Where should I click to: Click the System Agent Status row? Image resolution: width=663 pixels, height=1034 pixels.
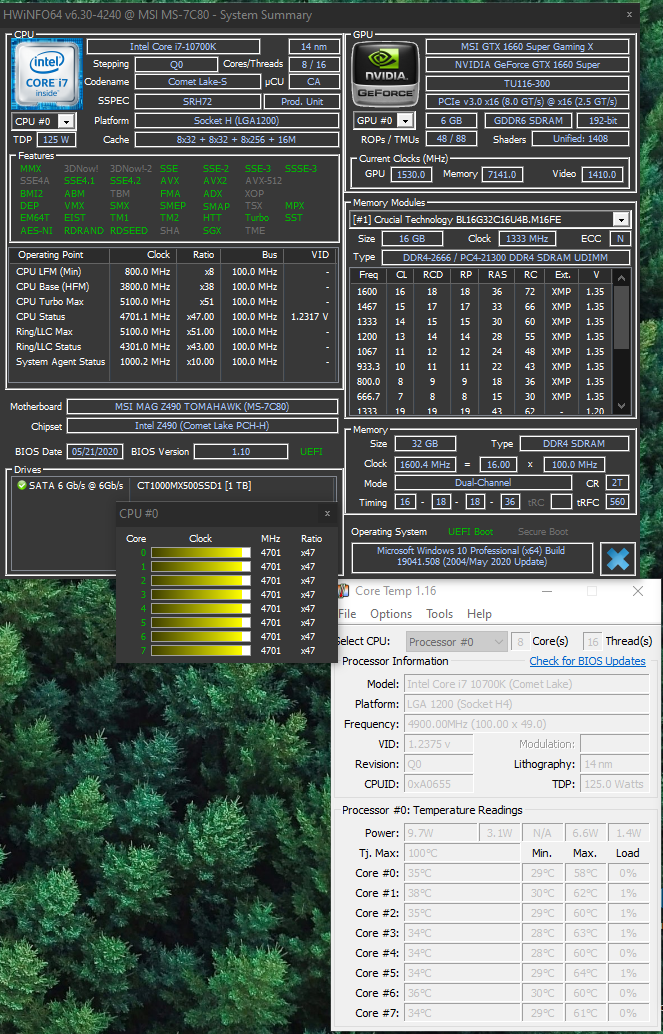click(x=173, y=361)
